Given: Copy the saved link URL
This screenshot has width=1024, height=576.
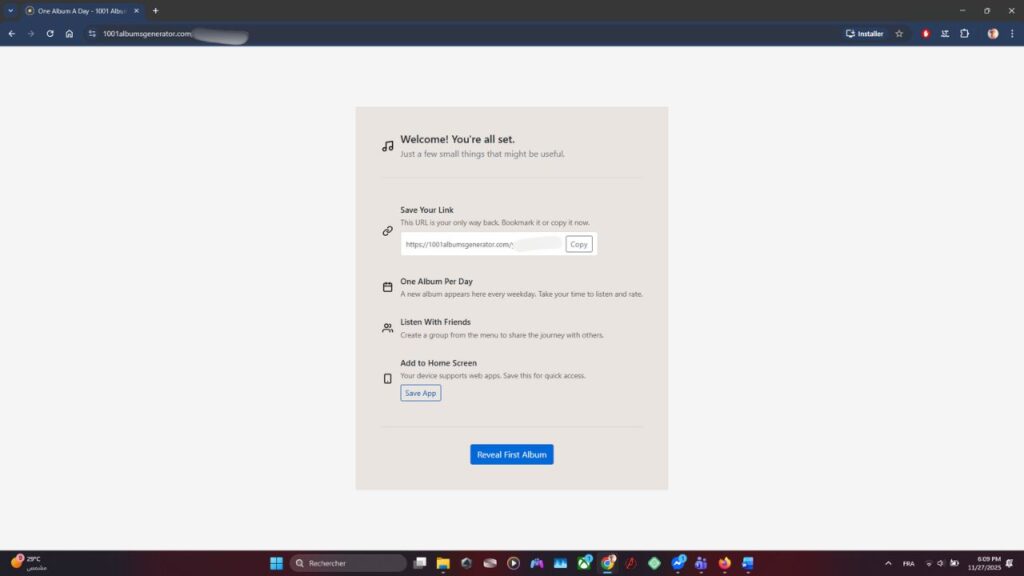Looking at the screenshot, I should tap(578, 244).
